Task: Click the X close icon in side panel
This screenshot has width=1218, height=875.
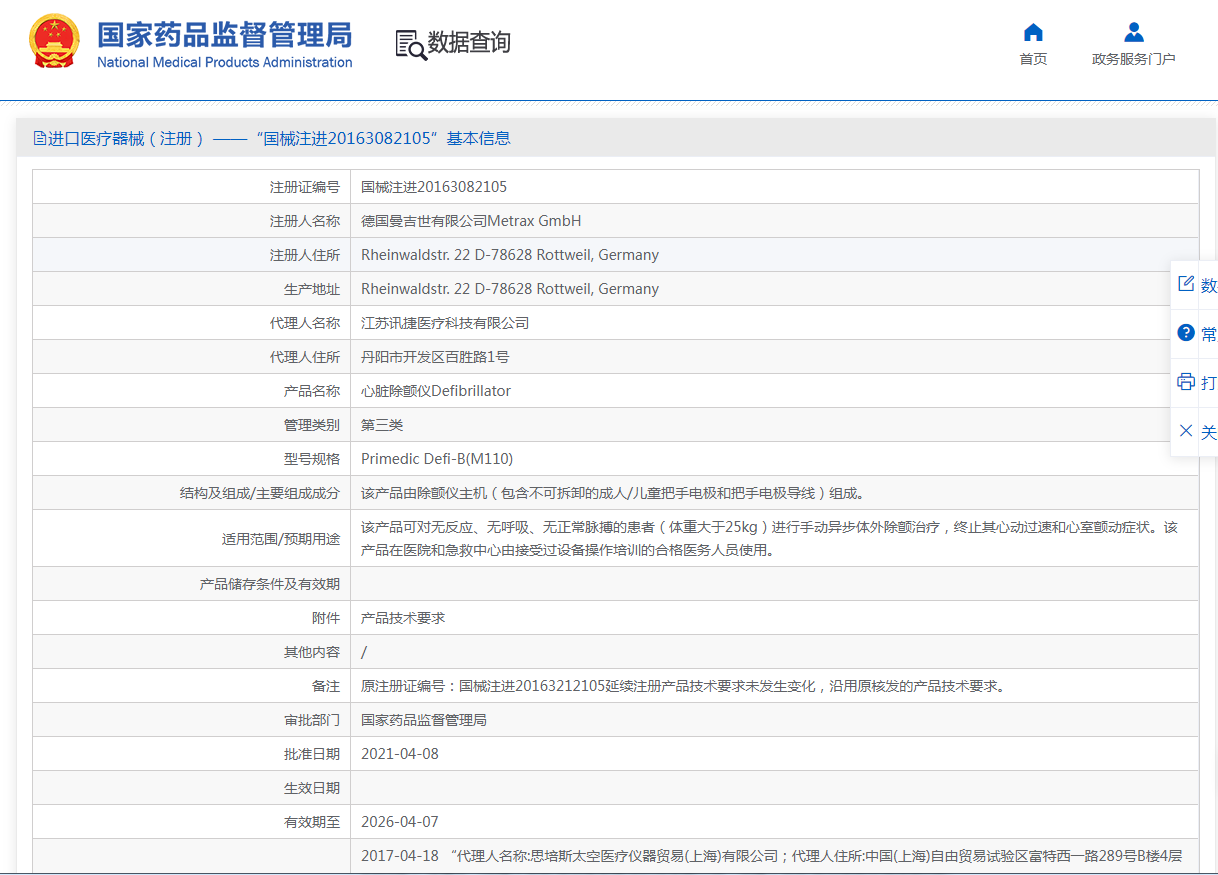Action: point(1186,431)
